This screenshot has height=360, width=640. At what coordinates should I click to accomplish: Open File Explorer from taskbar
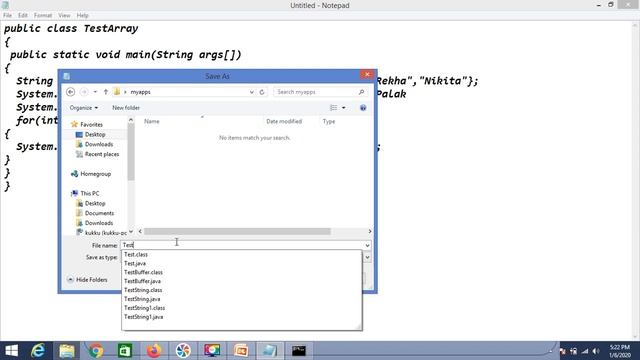(x=67, y=351)
